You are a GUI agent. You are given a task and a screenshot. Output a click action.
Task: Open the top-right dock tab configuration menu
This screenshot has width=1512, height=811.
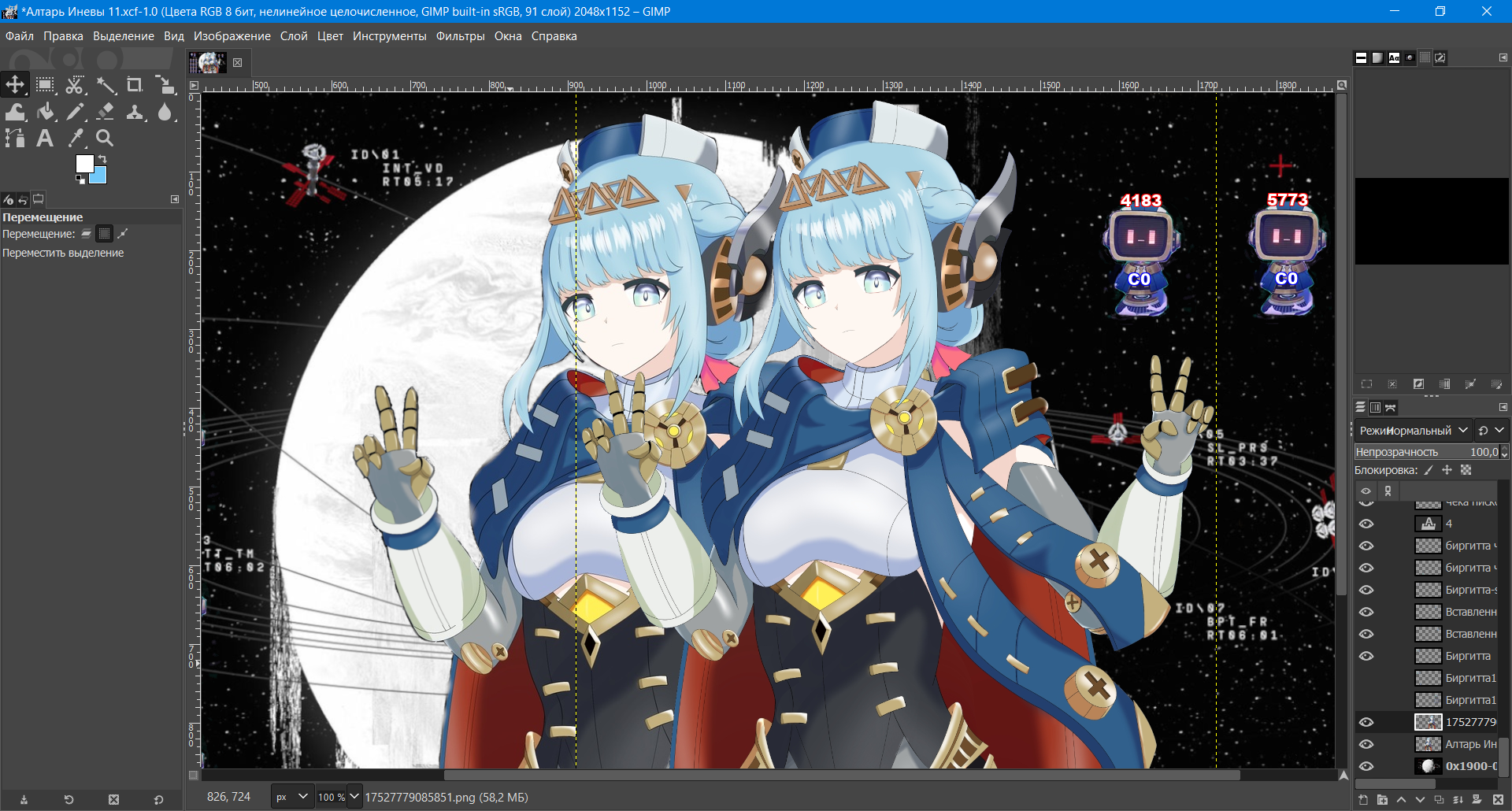point(1503,57)
